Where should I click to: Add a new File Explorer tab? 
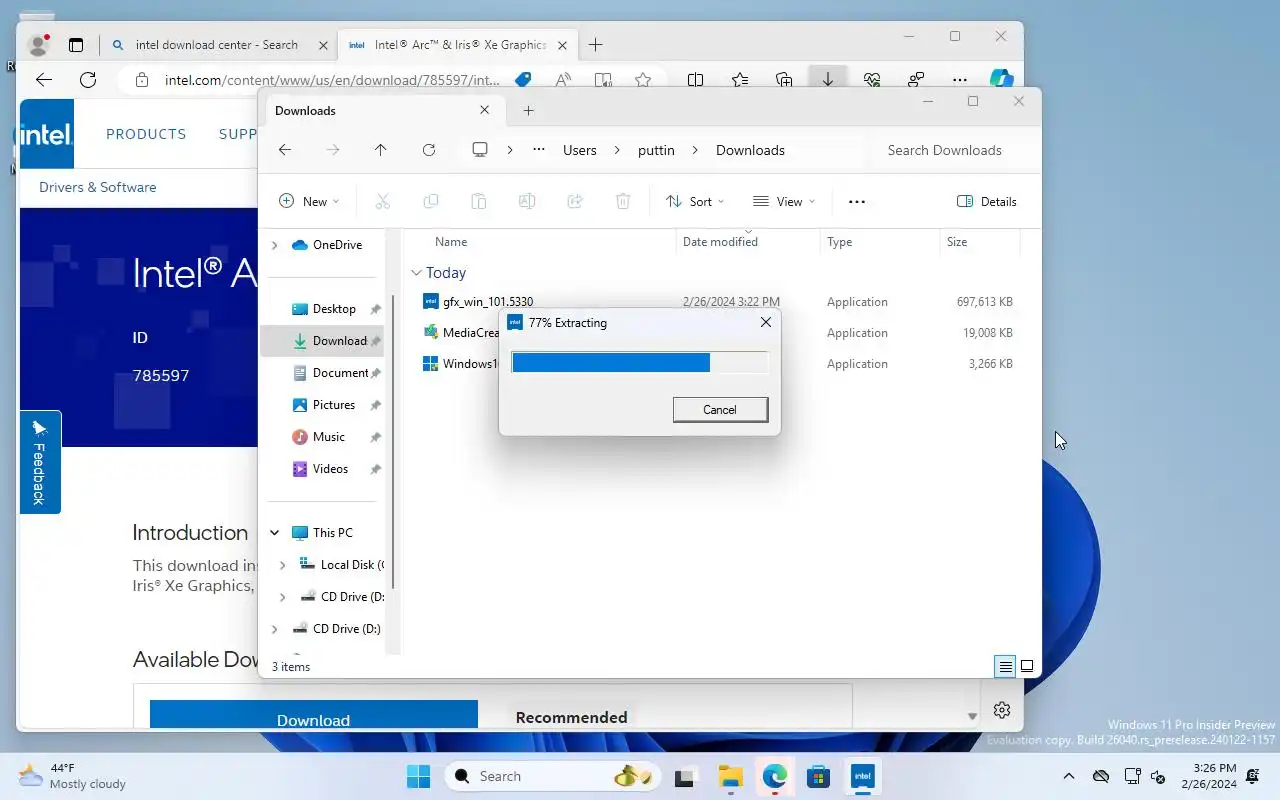coord(529,110)
